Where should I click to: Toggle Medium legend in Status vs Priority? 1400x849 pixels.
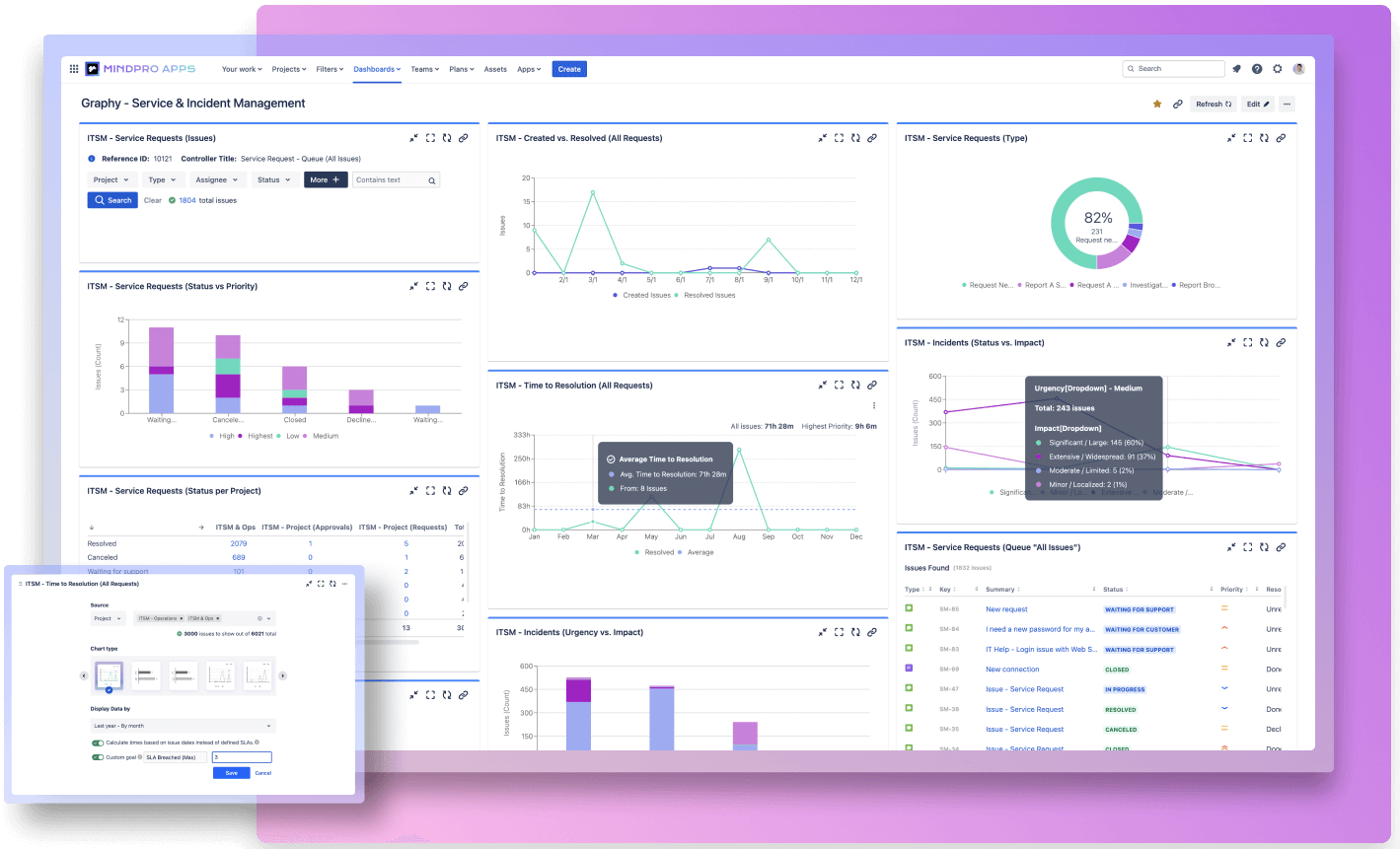pyautogui.click(x=322, y=436)
